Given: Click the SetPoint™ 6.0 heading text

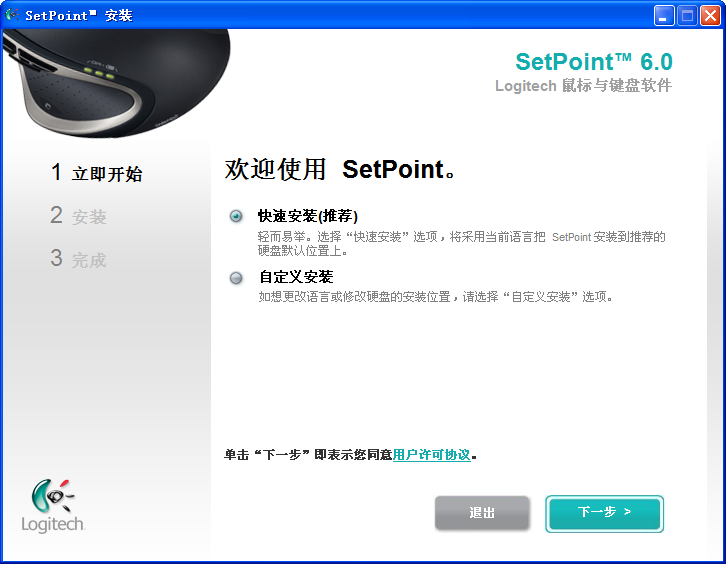Looking at the screenshot, I should pyautogui.click(x=593, y=62).
